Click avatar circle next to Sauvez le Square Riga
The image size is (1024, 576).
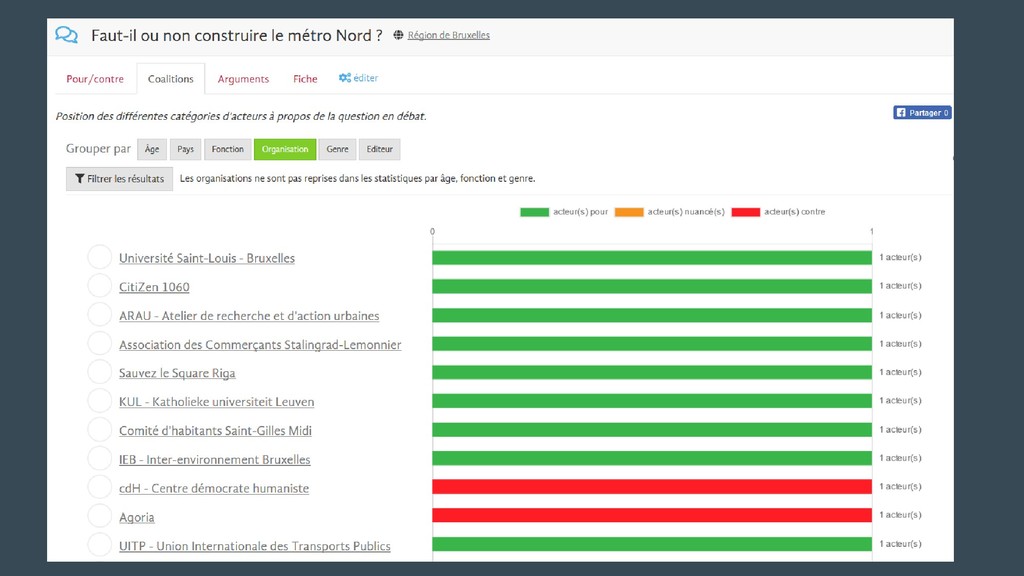99,372
